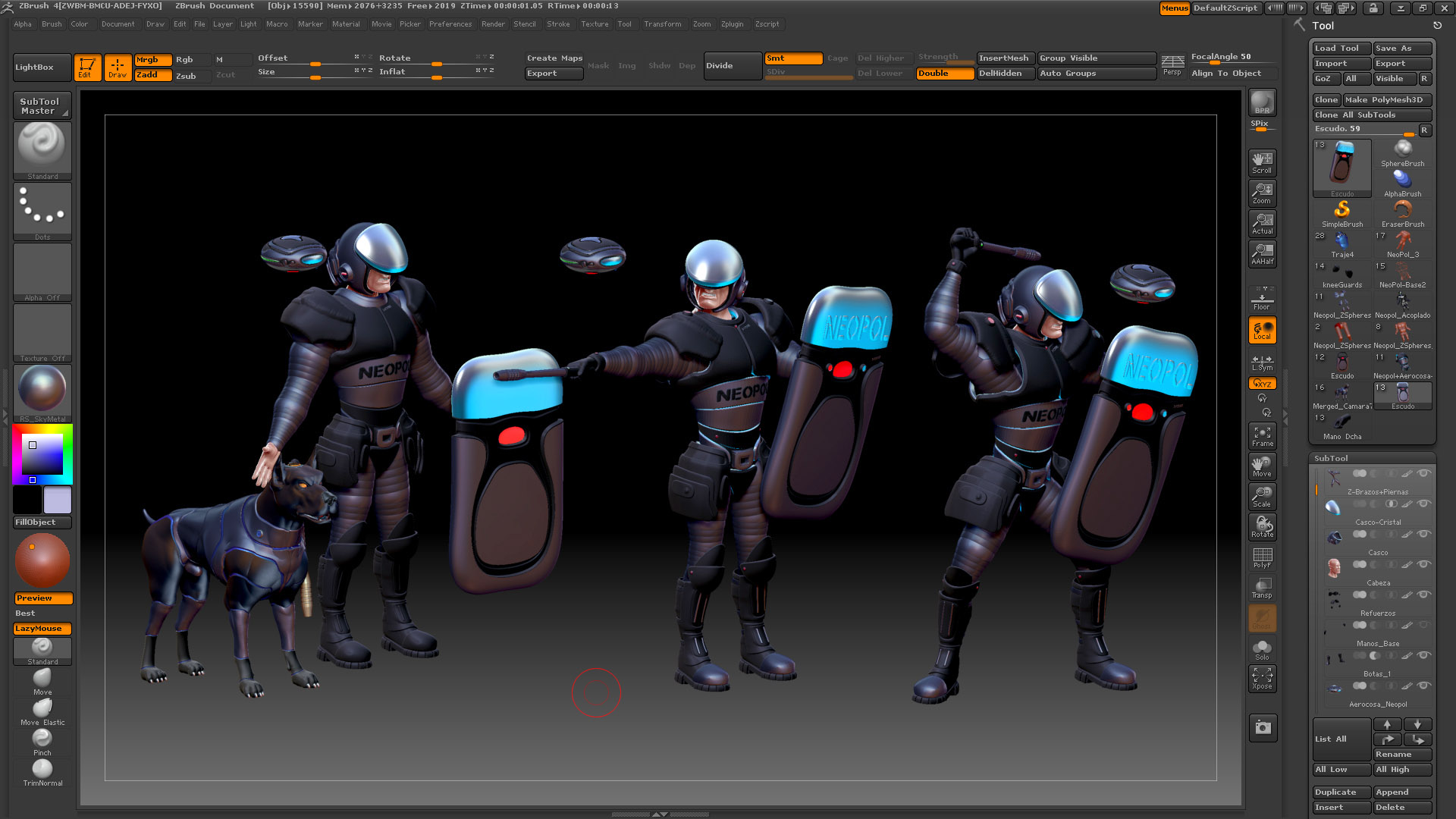Screen dimensions: 1456x819
Task: Open the Texture Off selector
Action: [42, 332]
